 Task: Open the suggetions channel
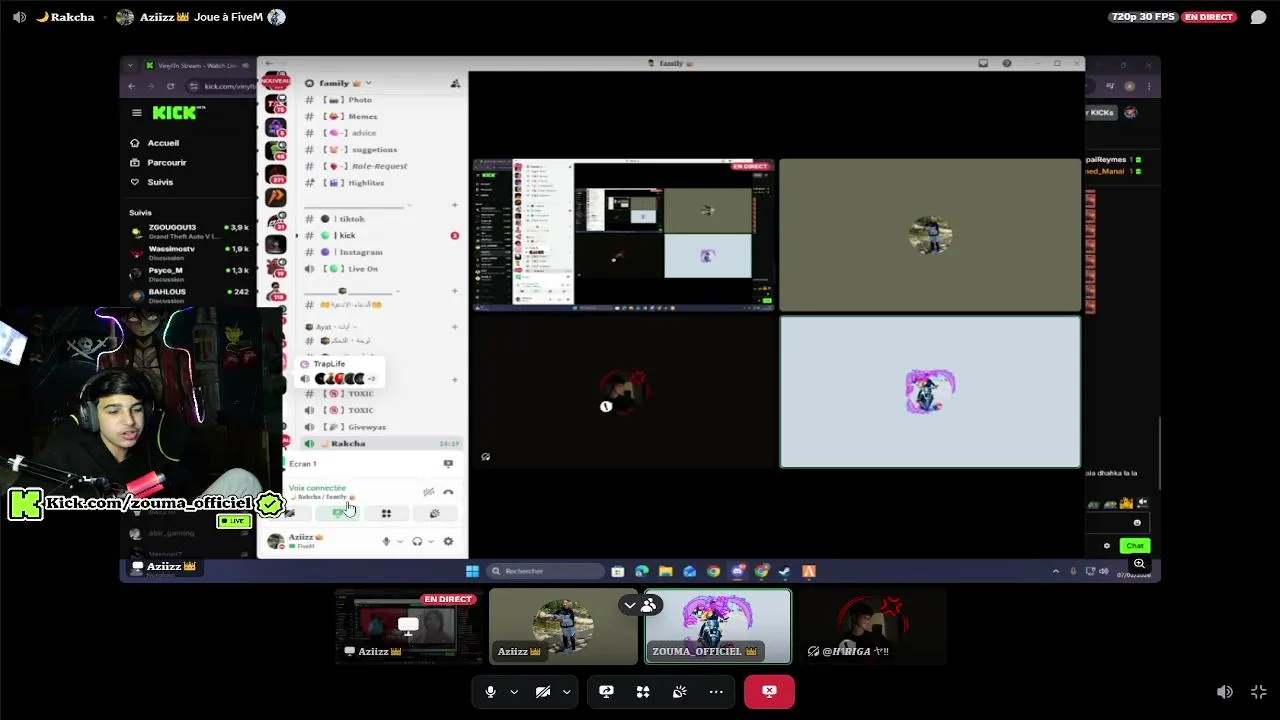(x=380, y=150)
